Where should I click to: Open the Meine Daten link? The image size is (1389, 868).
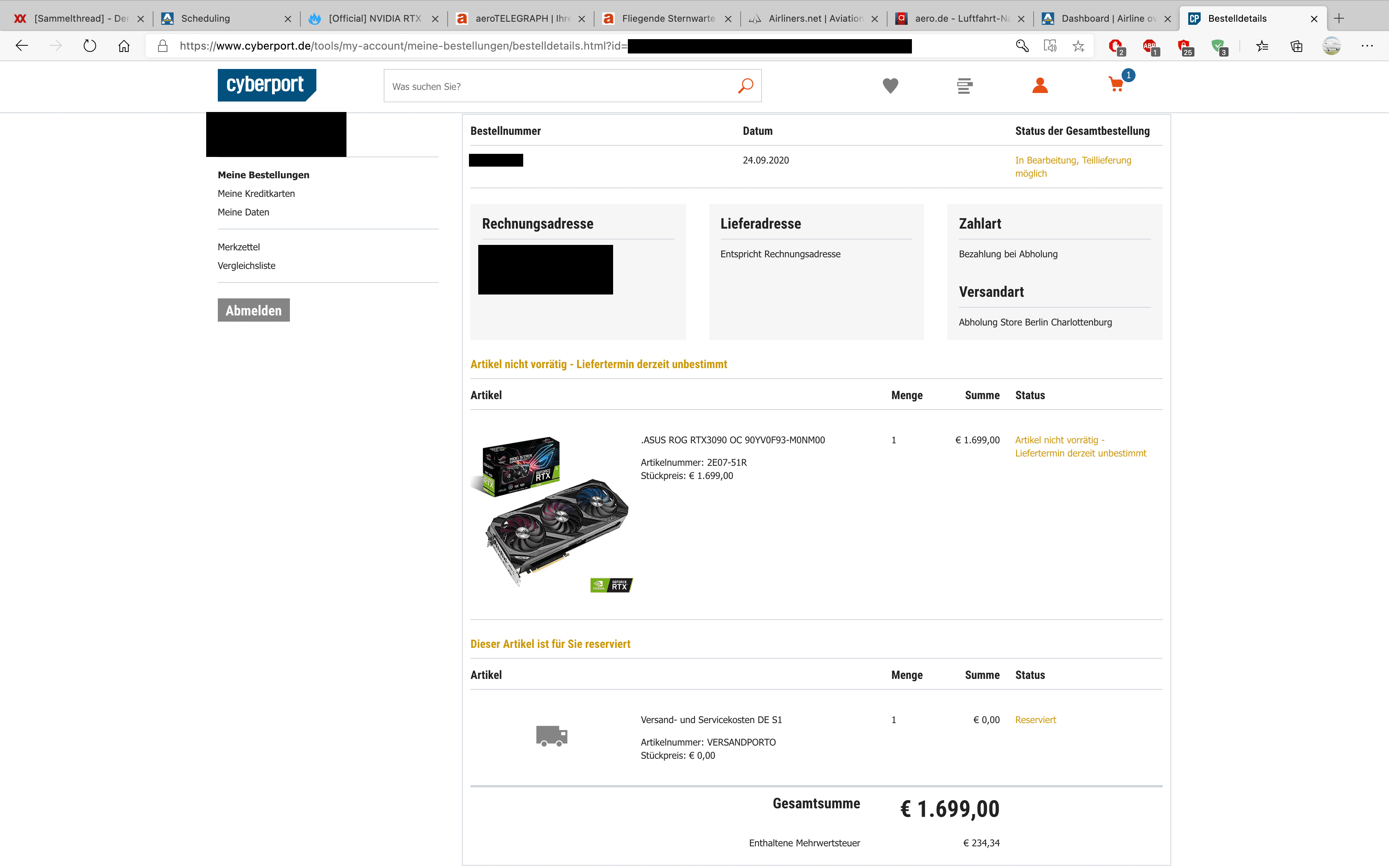[243, 212]
